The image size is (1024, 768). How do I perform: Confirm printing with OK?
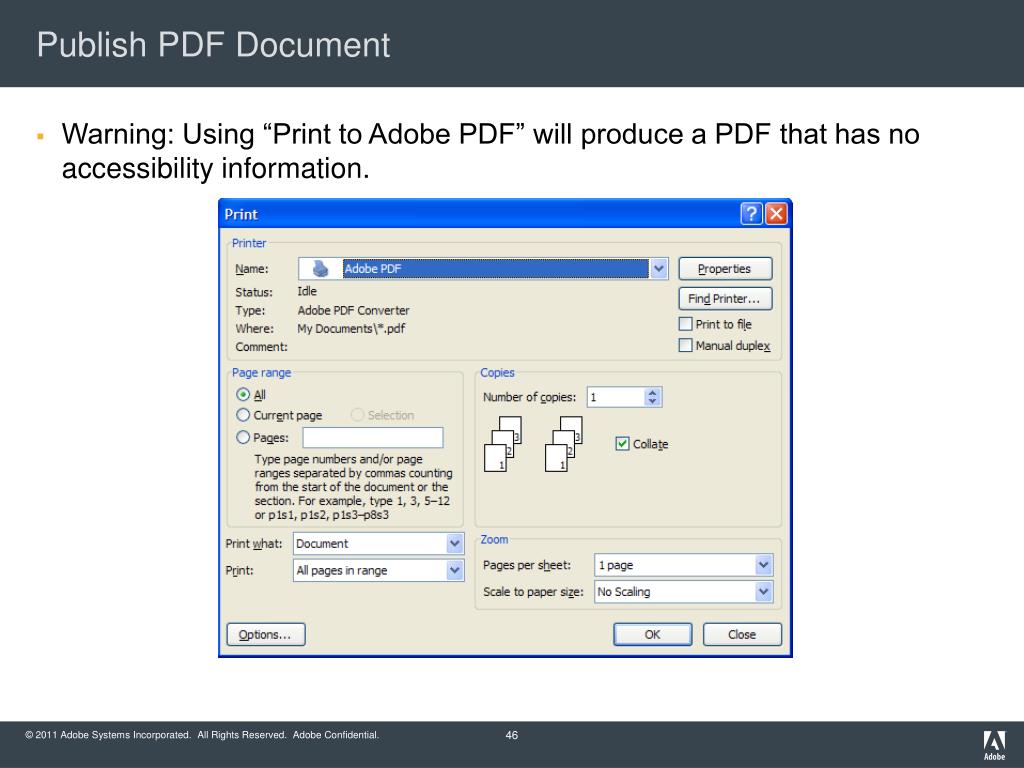tap(652, 634)
